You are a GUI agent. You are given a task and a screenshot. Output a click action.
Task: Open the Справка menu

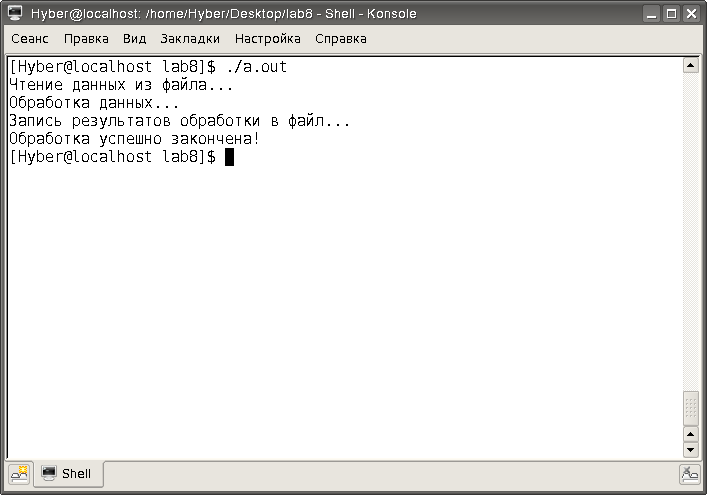click(x=340, y=39)
